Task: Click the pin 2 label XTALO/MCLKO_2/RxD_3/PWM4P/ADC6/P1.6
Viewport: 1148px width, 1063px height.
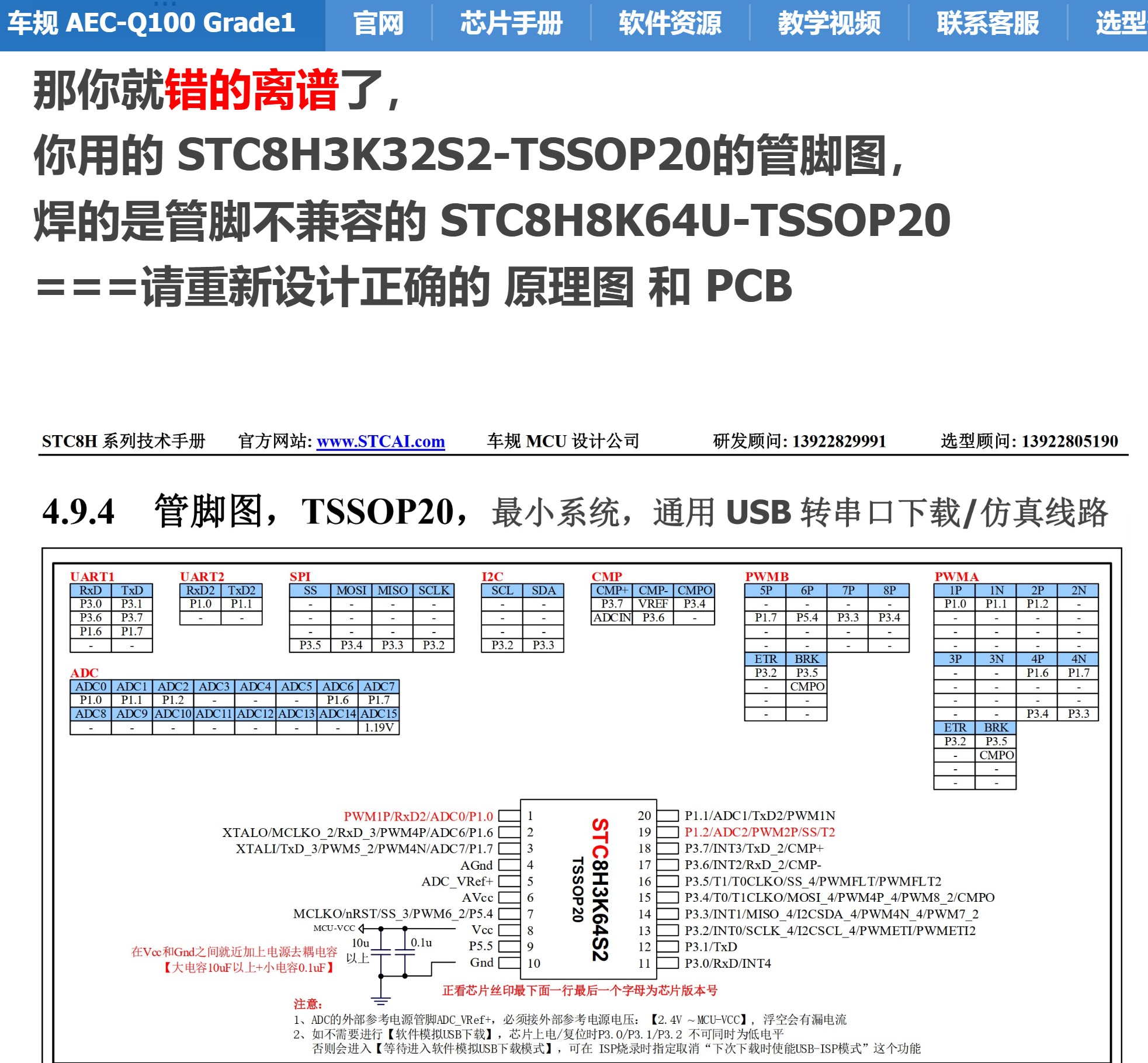Action: [358, 832]
